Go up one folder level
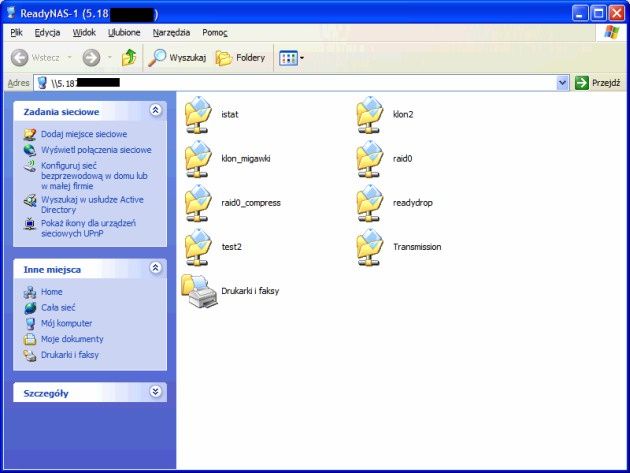 tap(129, 58)
